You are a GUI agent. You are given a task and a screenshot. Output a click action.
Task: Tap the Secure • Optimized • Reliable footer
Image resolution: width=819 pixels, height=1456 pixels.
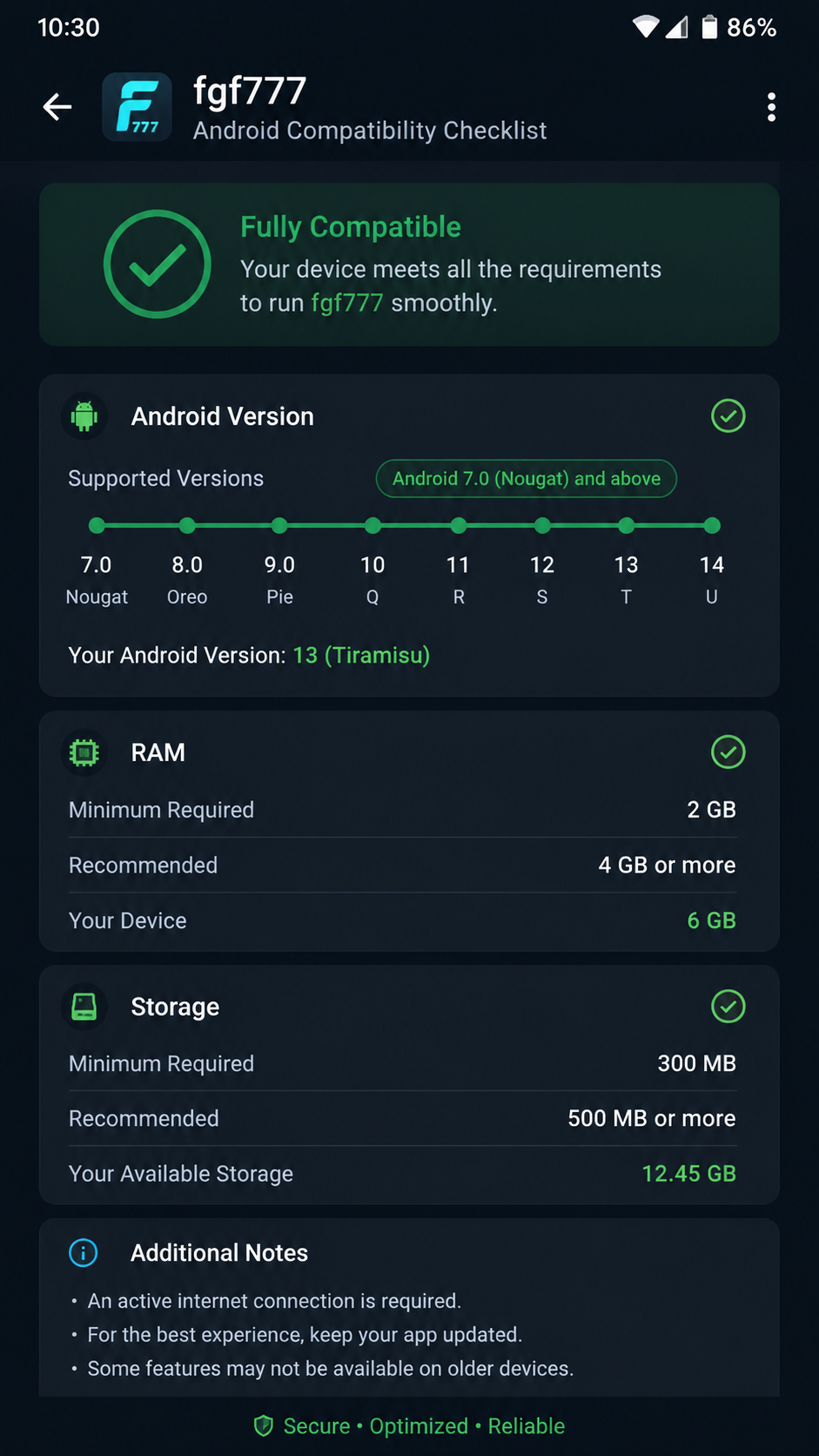click(424, 1426)
